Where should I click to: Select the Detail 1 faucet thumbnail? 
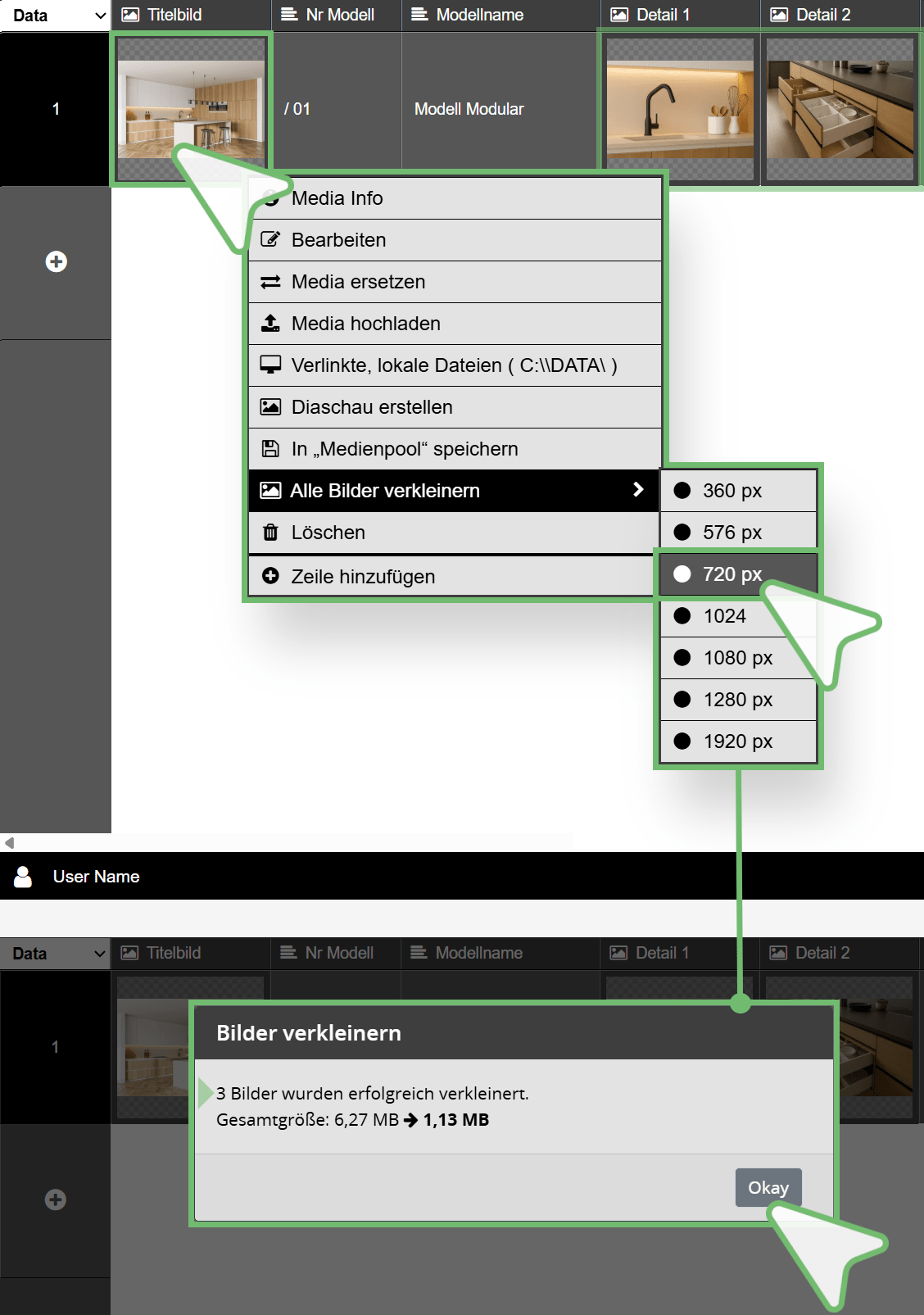(x=679, y=109)
